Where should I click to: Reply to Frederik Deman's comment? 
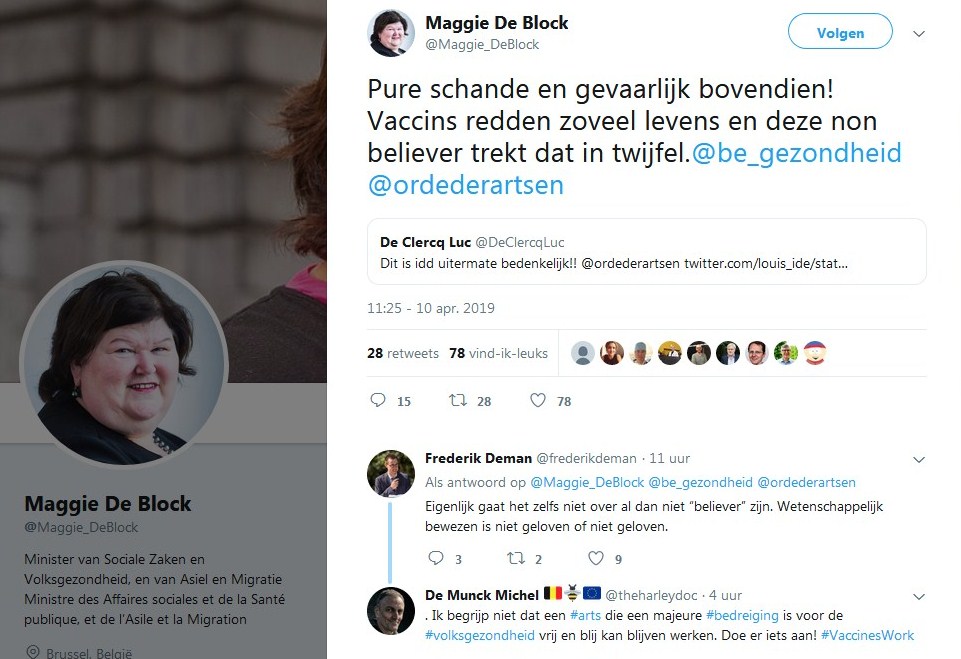(436, 558)
